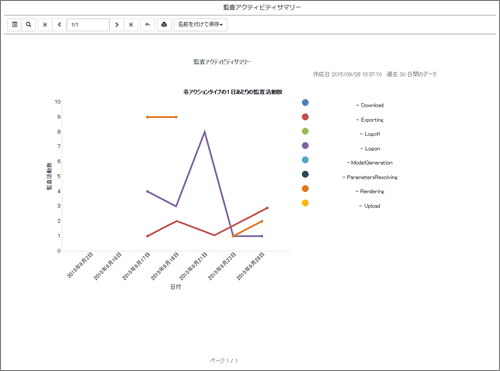Go to the previous page
This screenshot has width=500, height=371.
tap(59, 25)
